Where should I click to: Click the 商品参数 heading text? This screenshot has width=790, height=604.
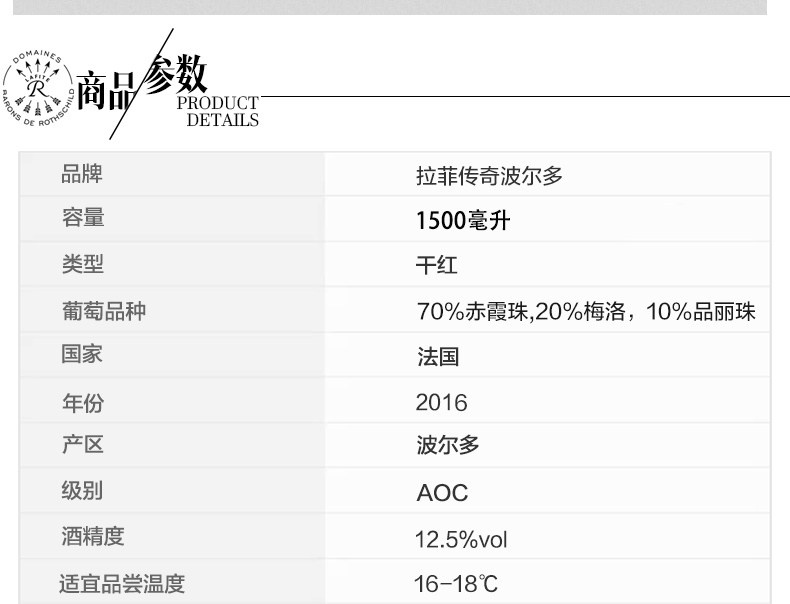pyautogui.click(x=142, y=82)
